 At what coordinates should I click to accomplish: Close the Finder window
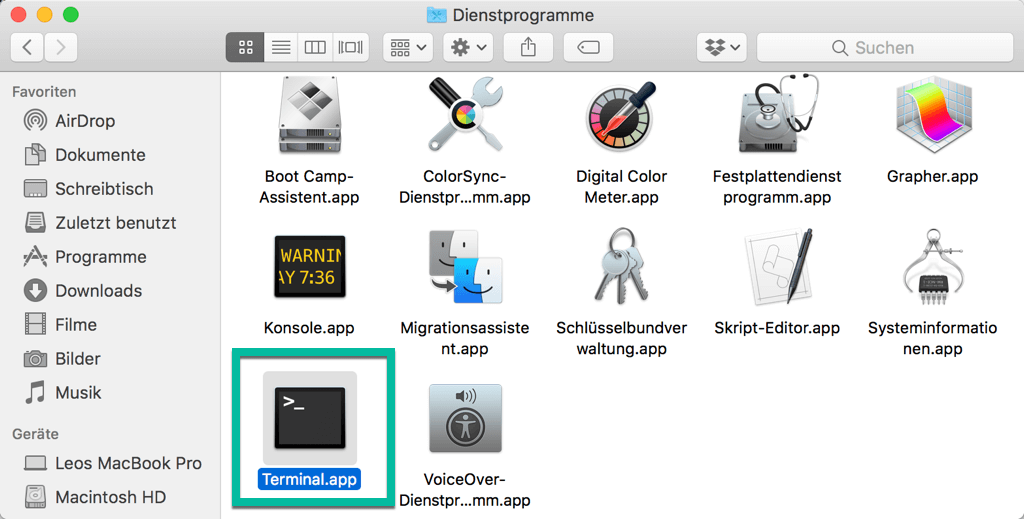point(19,14)
